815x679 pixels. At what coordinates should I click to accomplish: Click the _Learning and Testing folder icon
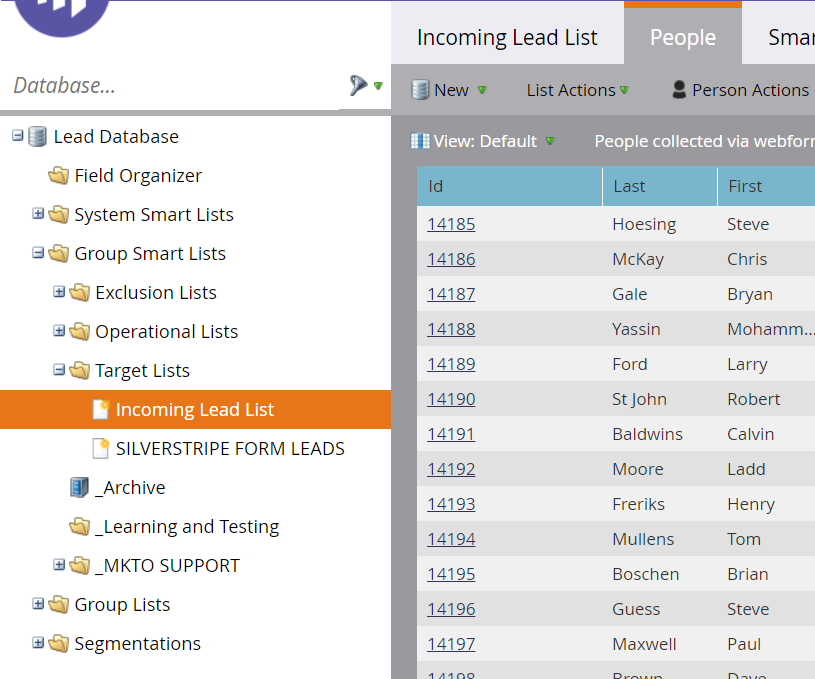click(x=79, y=526)
